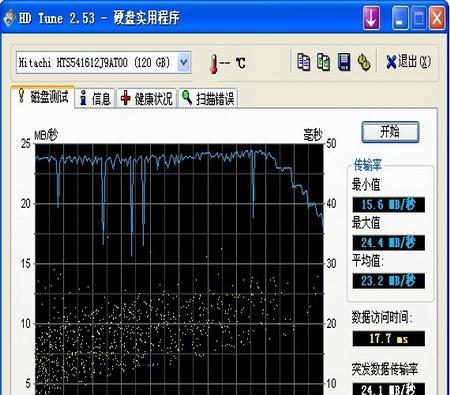The height and width of the screenshot is (395, 450).
Task: Click the 毫秒 axis label on graph
Action: tap(313, 135)
